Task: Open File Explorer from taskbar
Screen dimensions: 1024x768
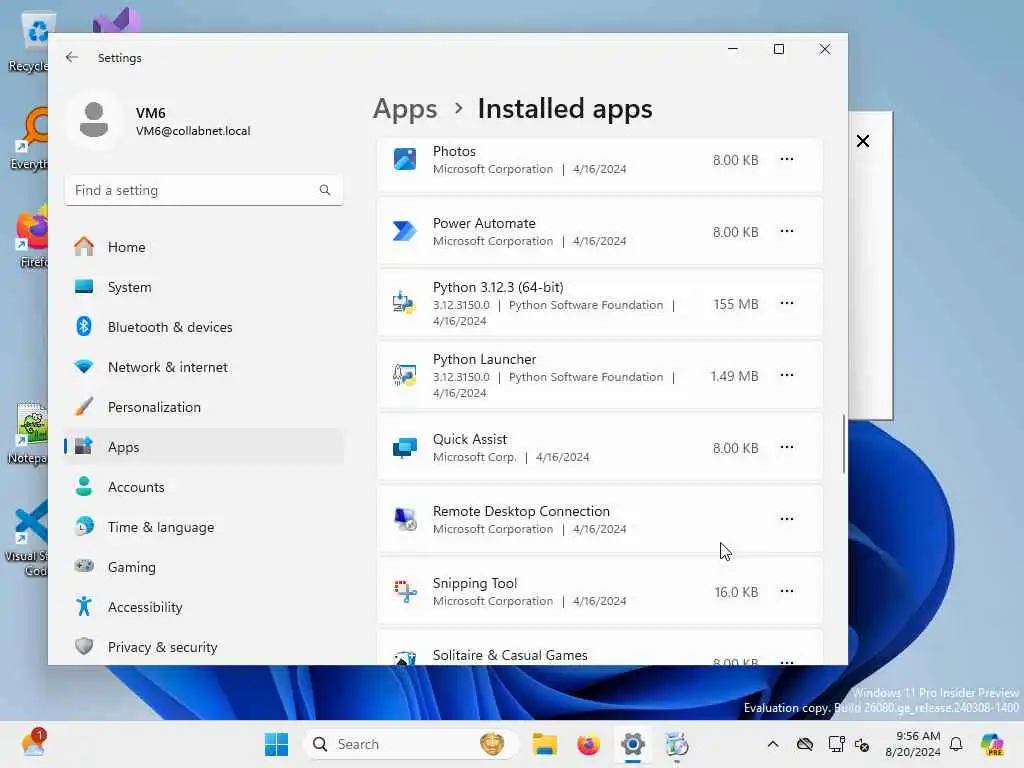Action: point(544,744)
